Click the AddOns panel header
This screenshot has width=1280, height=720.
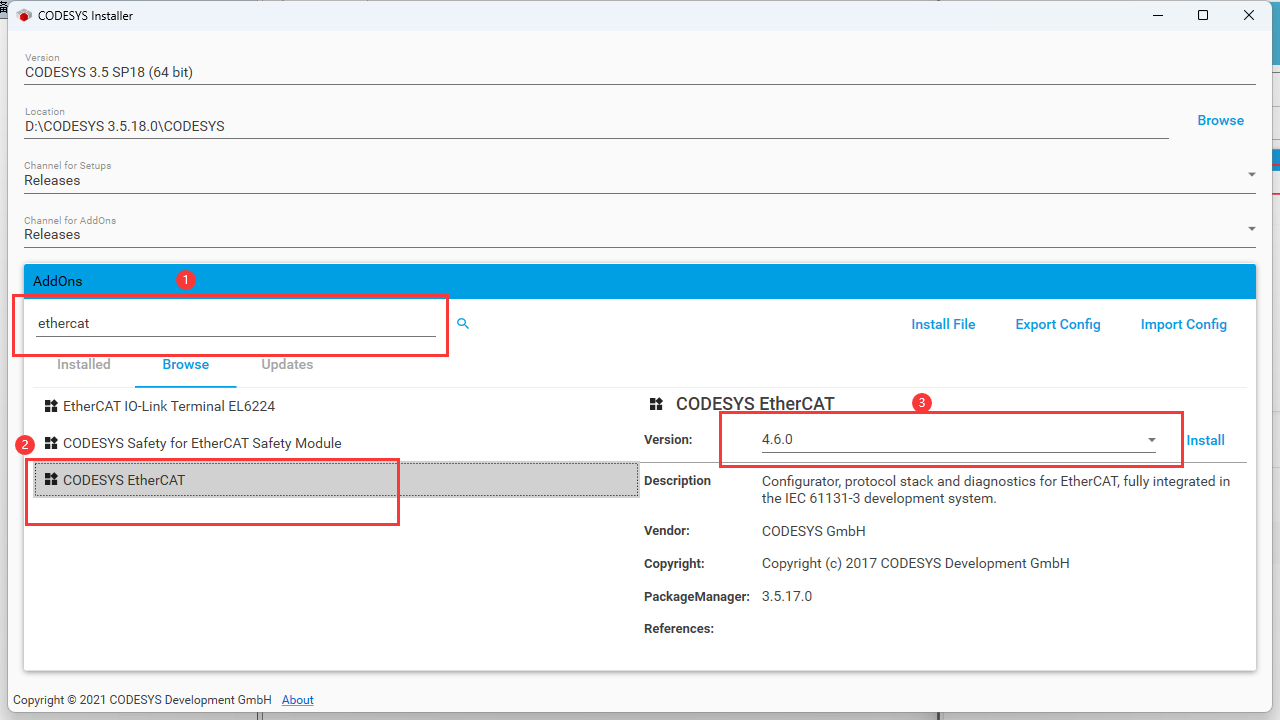pyautogui.click(x=640, y=281)
